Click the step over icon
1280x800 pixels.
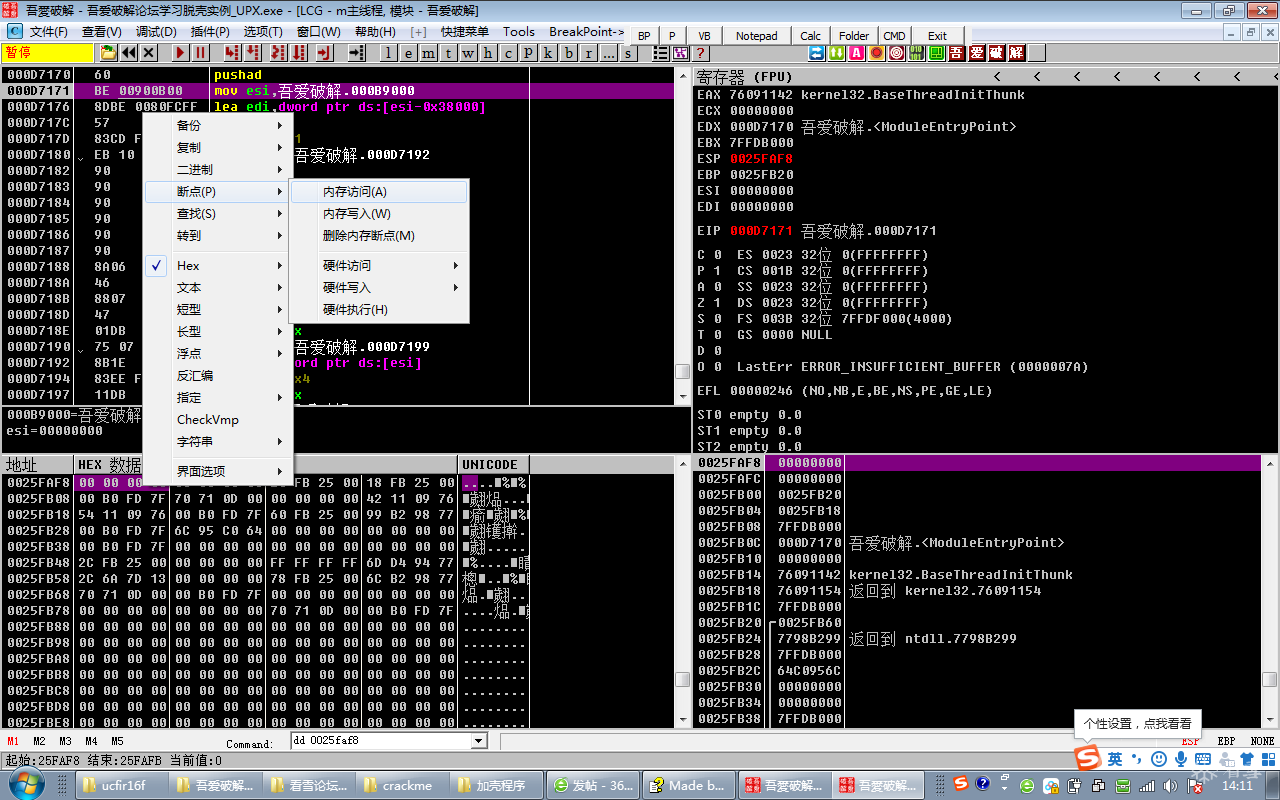[251, 52]
